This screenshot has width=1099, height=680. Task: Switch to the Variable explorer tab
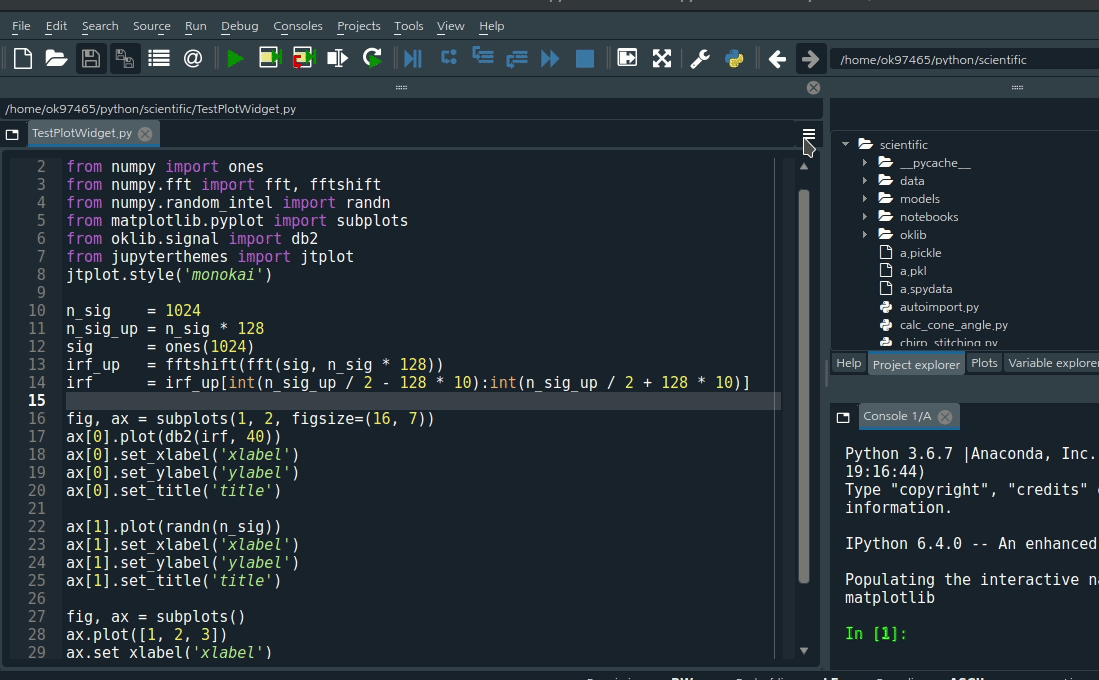[1051, 363]
